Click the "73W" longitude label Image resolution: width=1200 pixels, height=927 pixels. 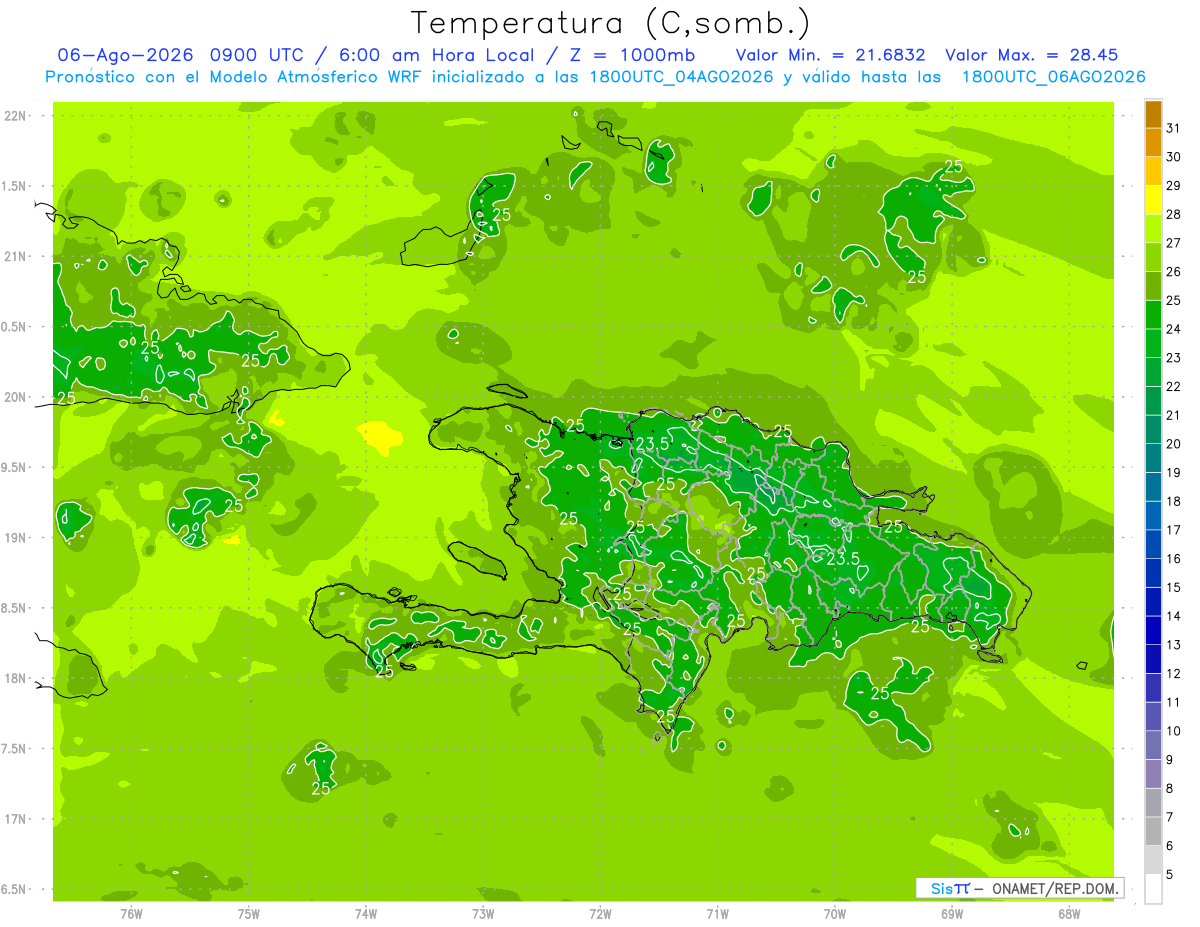[x=483, y=913]
